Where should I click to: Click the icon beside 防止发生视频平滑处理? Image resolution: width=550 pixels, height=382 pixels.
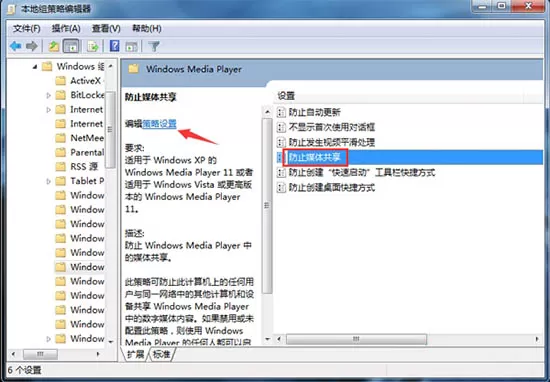click(x=281, y=142)
